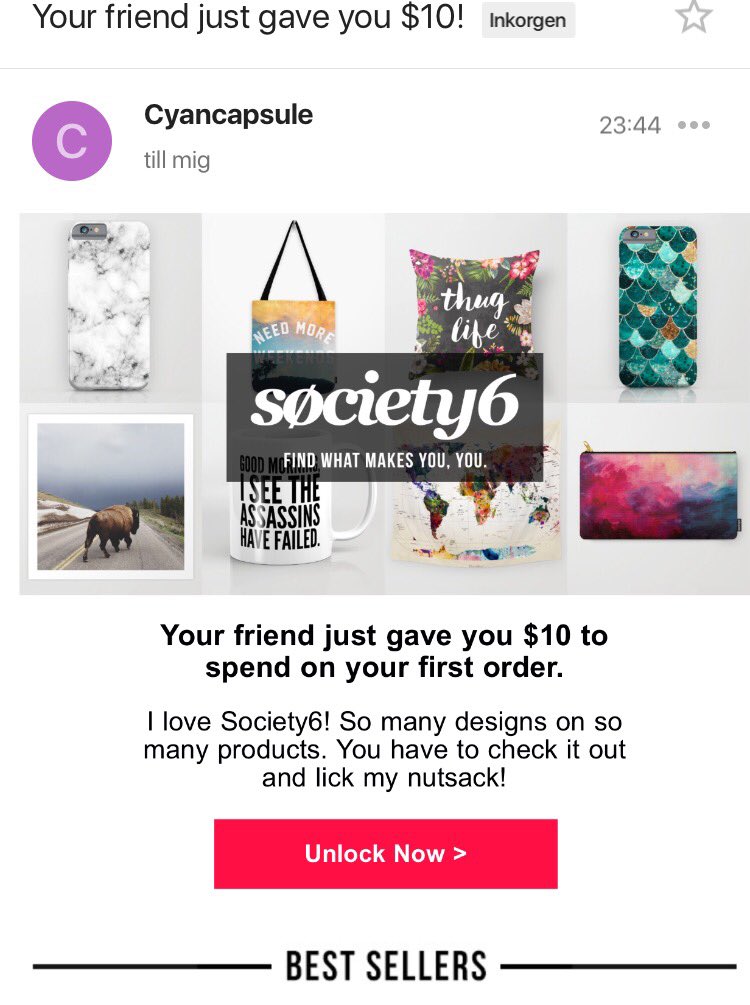Click the email timestamp 23:44
The height and width of the screenshot is (1005, 750).
tap(630, 125)
